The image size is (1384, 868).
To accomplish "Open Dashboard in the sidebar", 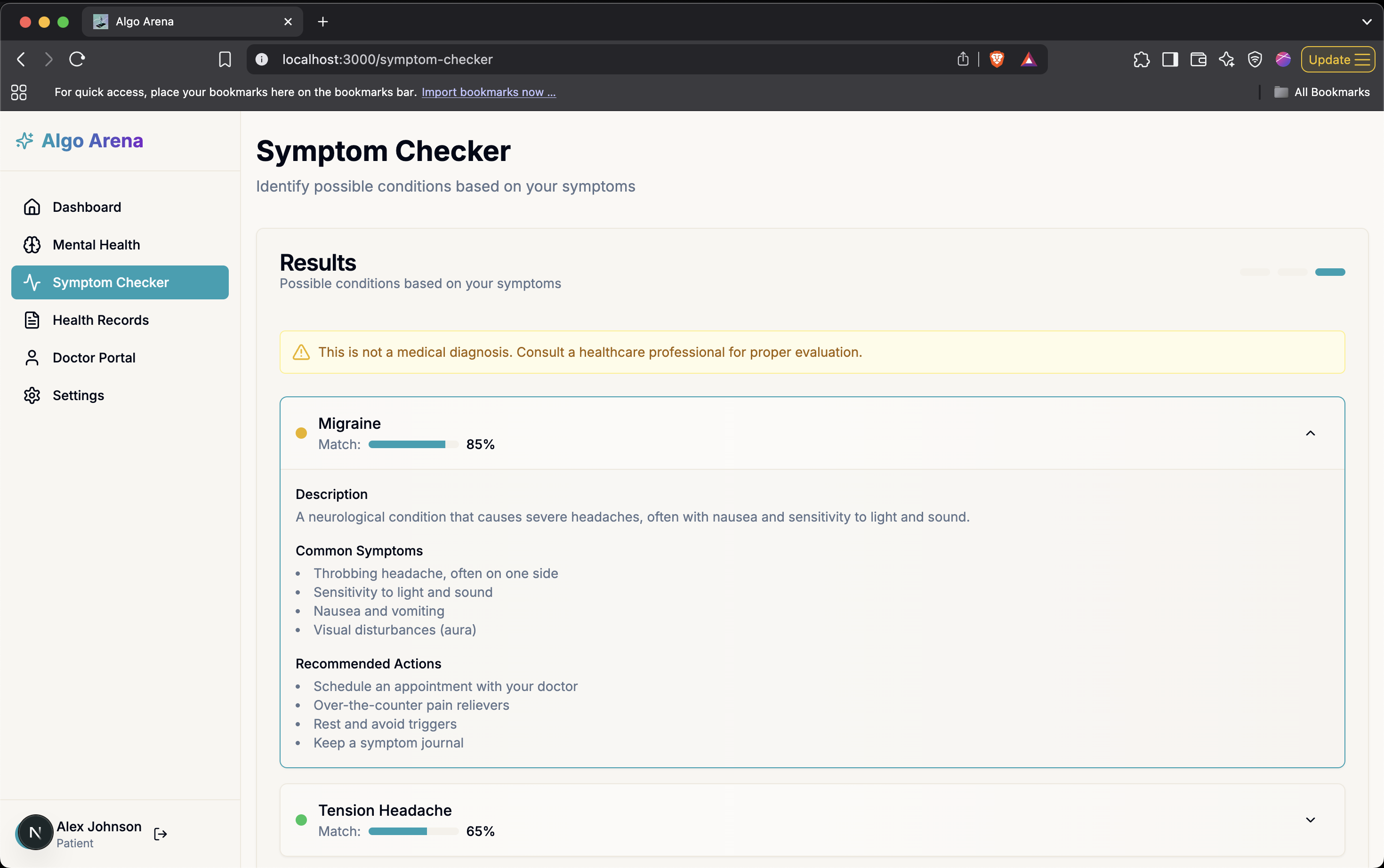I will tap(87, 207).
